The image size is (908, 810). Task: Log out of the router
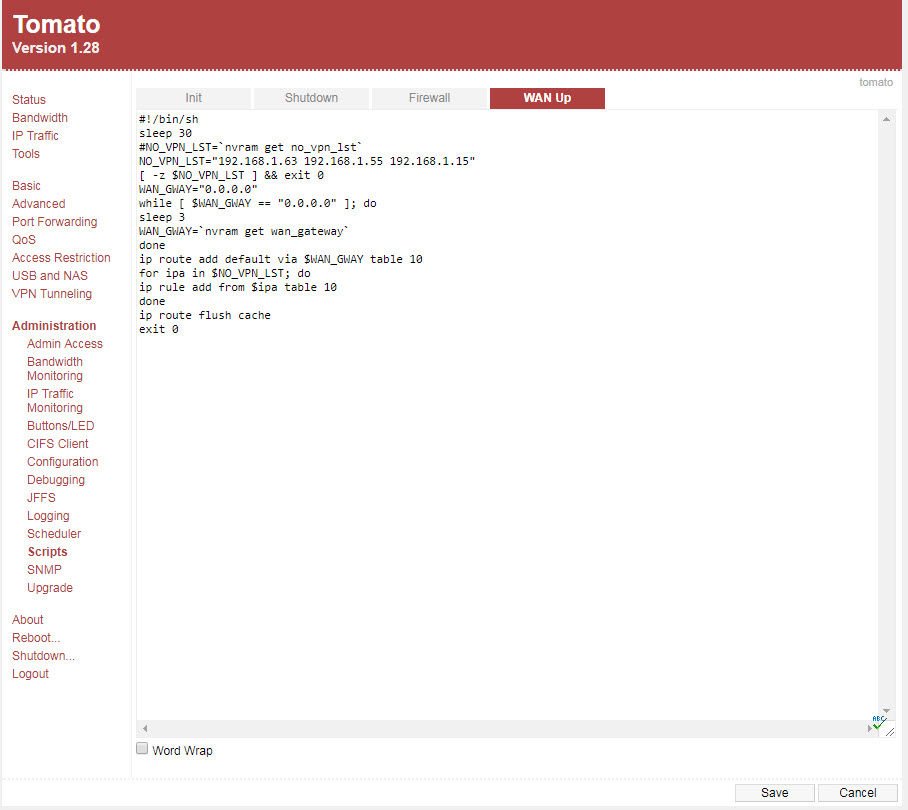pyautogui.click(x=30, y=673)
